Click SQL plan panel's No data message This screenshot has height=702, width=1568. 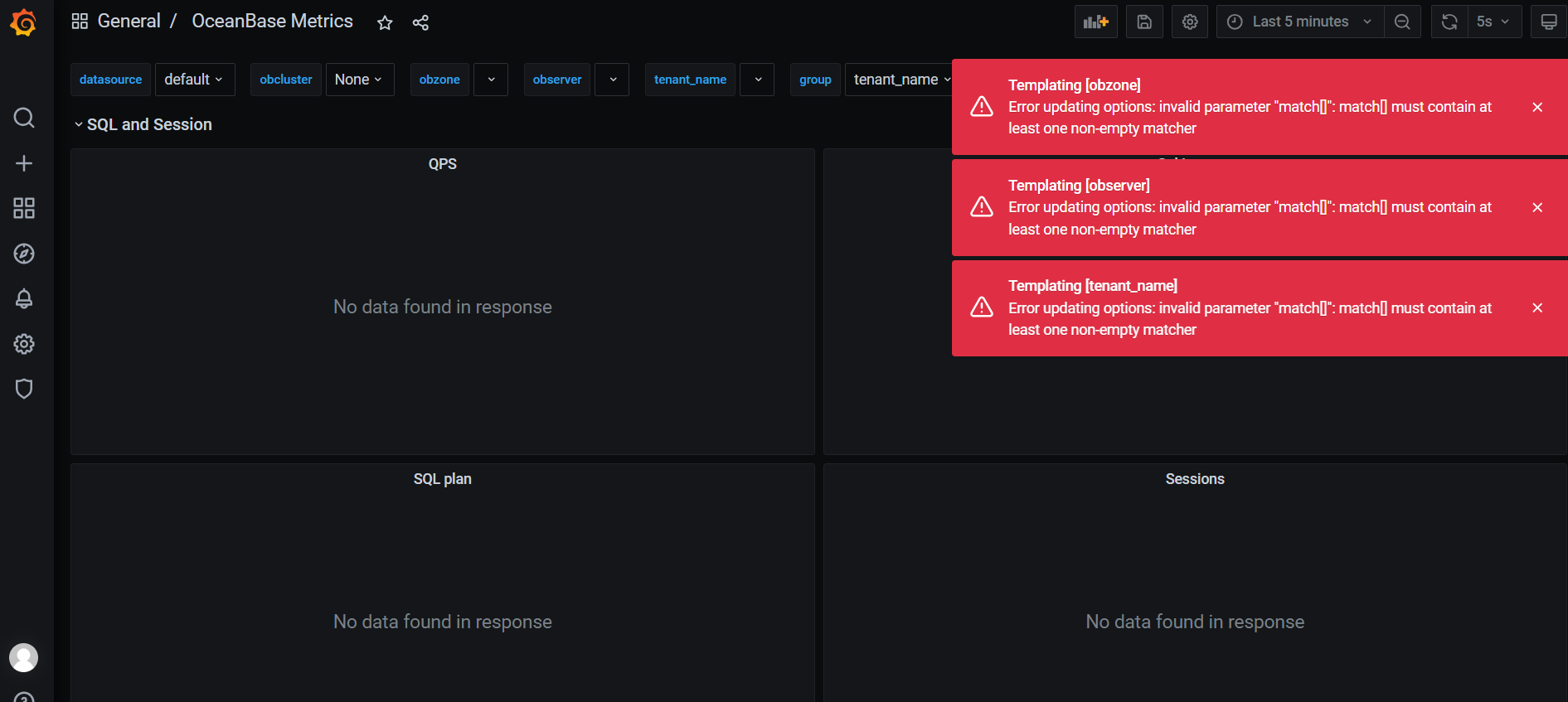tap(443, 622)
